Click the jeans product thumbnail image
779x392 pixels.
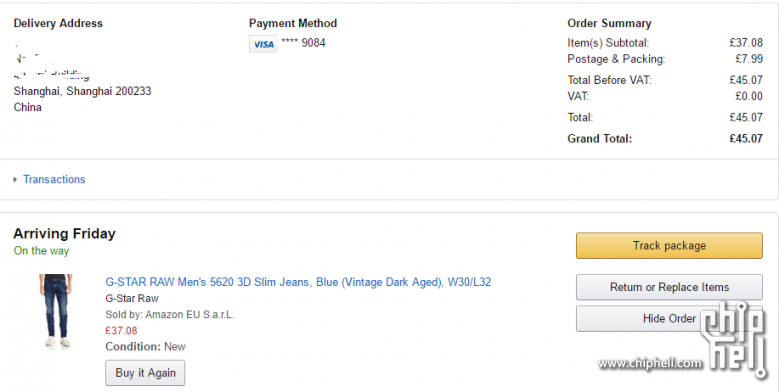coord(56,312)
